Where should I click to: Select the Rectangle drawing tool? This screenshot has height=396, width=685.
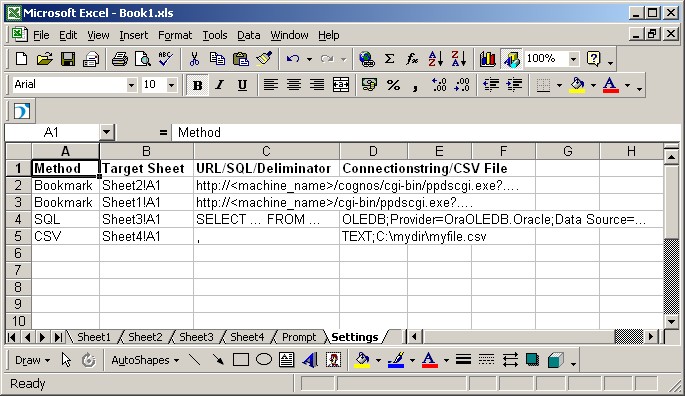point(241,360)
